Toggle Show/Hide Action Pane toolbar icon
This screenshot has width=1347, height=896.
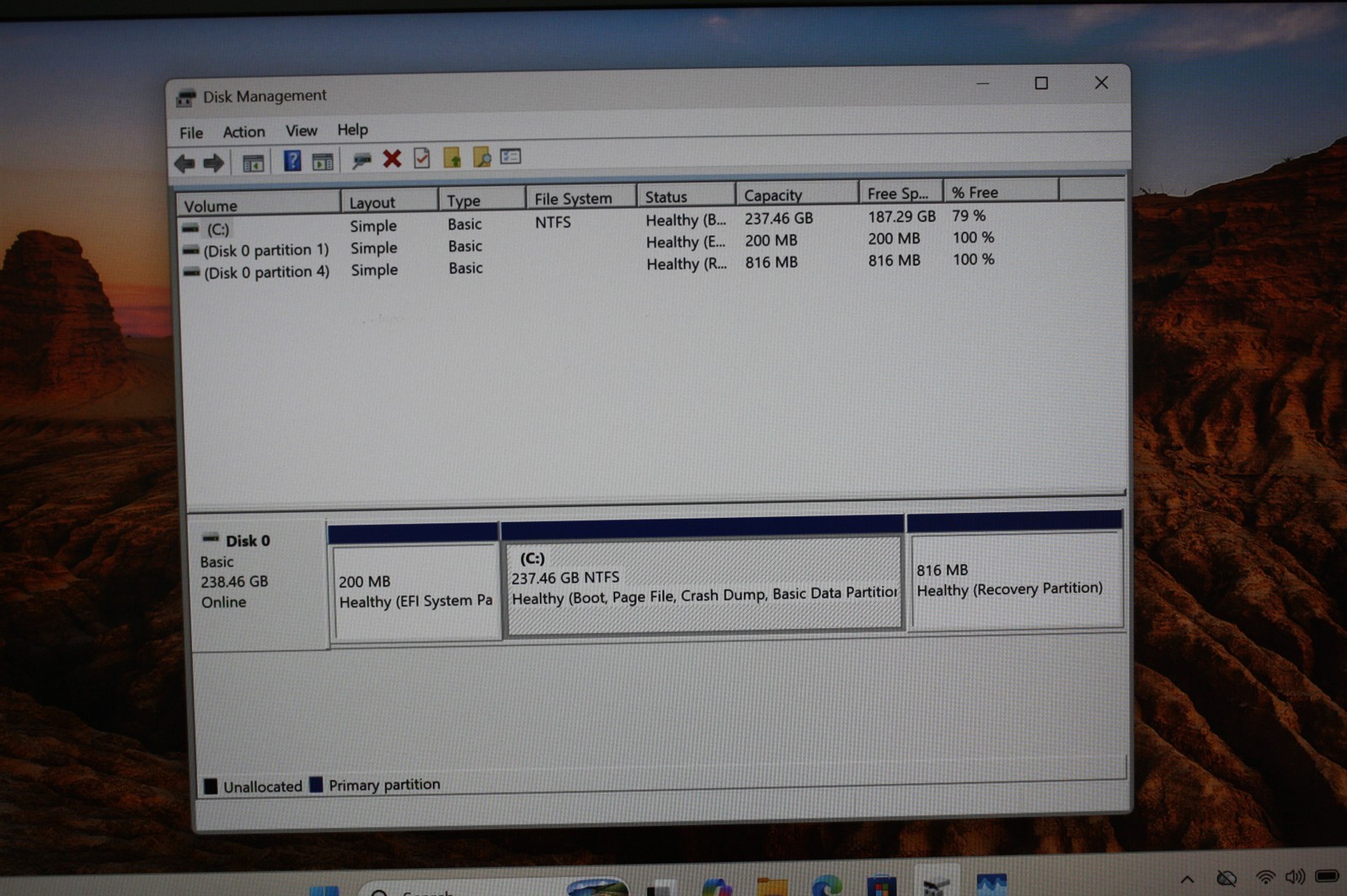pos(323,162)
